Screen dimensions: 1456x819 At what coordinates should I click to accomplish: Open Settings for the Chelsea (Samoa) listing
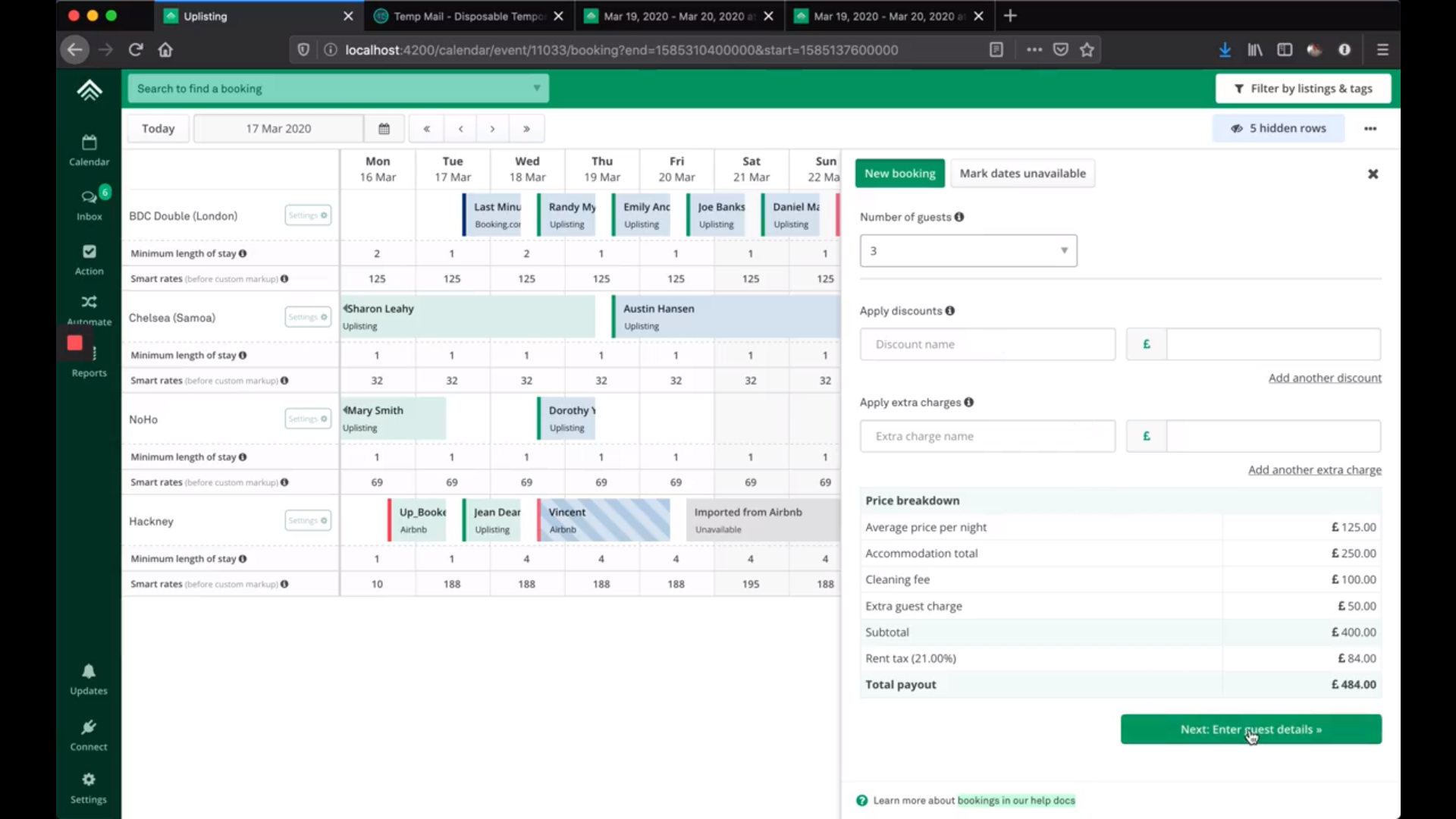(x=307, y=317)
